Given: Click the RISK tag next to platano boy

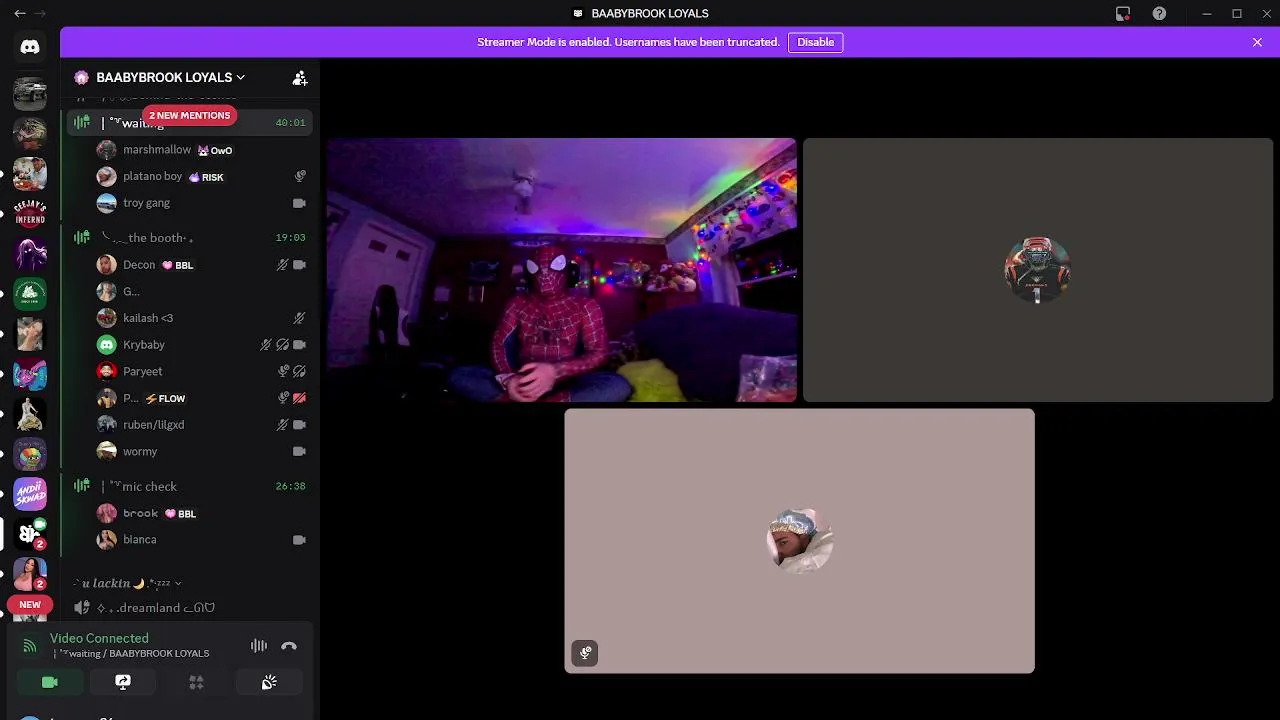Looking at the screenshot, I should click(206, 177).
